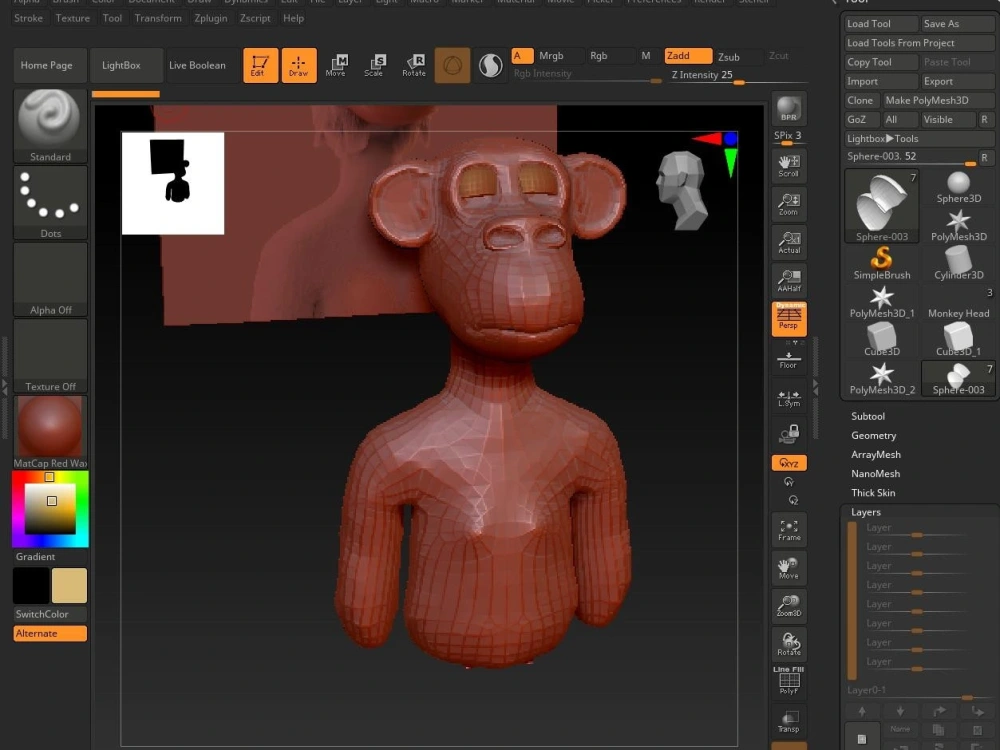
Task: Toggle Edit mode button
Action: 260,65
